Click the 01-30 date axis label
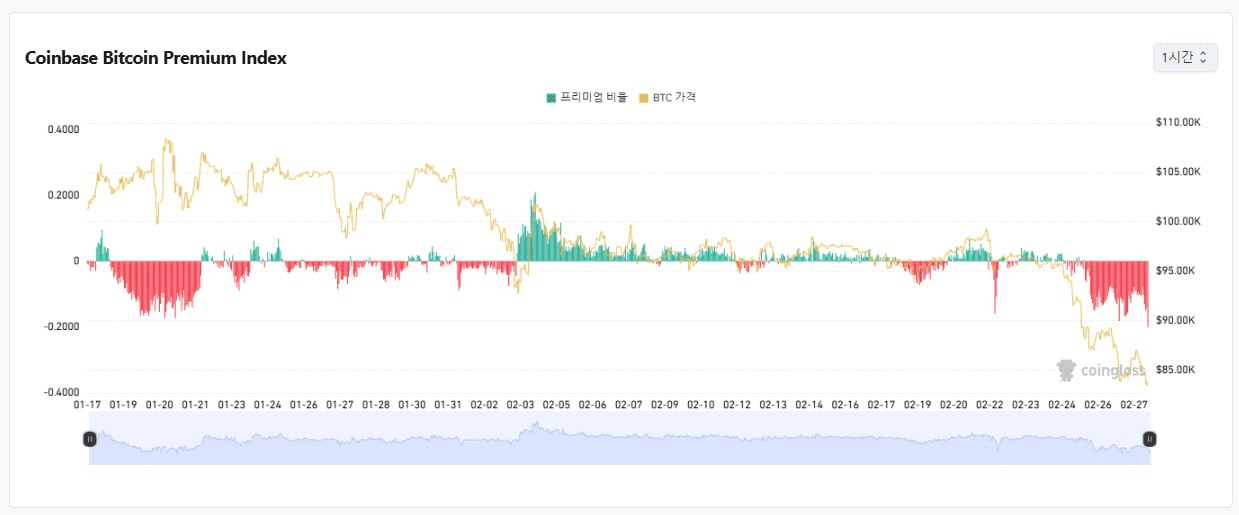The height and width of the screenshot is (515, 1239). coord(412,405)
